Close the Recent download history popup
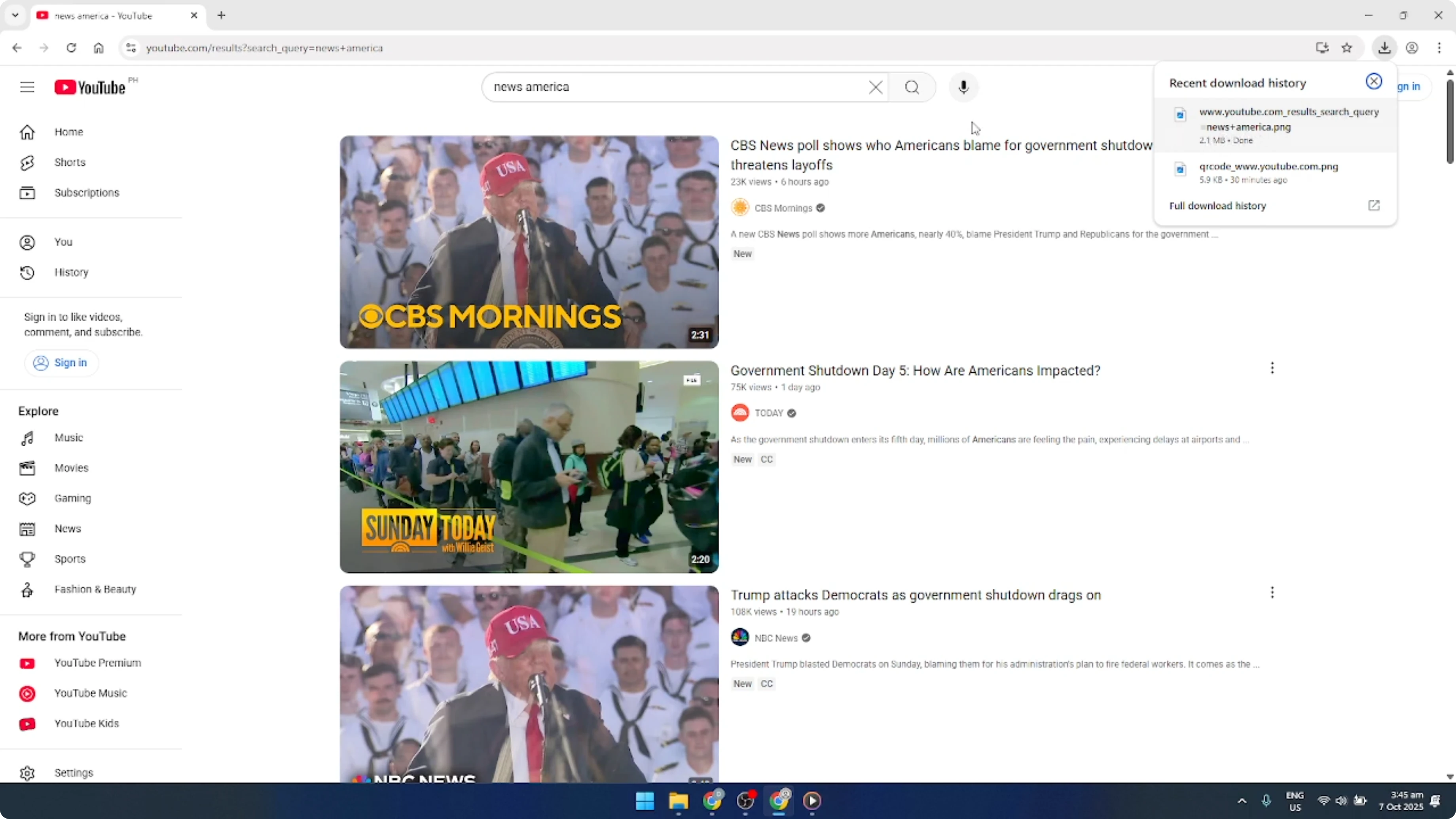Screen dimensions: 1456x819 [x=1373, y=82]
